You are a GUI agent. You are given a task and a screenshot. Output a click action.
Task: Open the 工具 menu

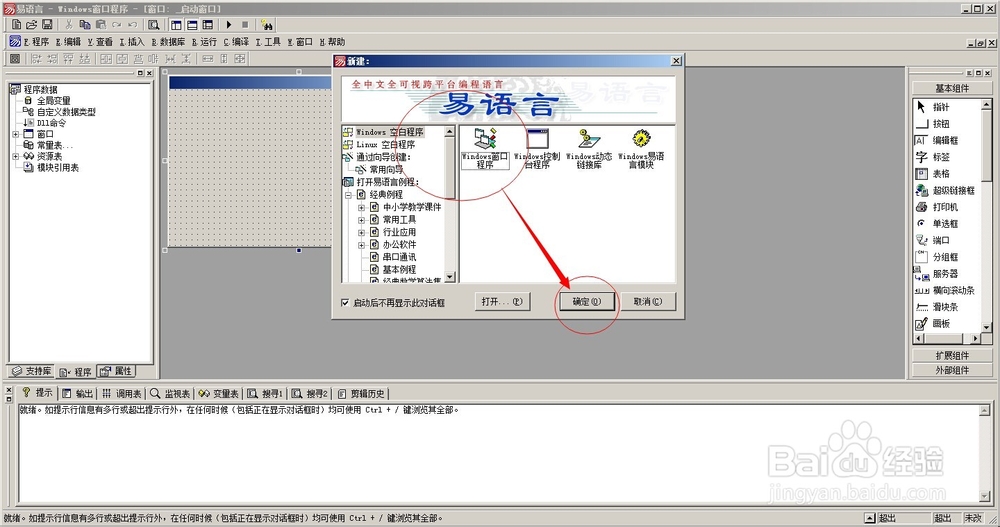click(268, 41)
